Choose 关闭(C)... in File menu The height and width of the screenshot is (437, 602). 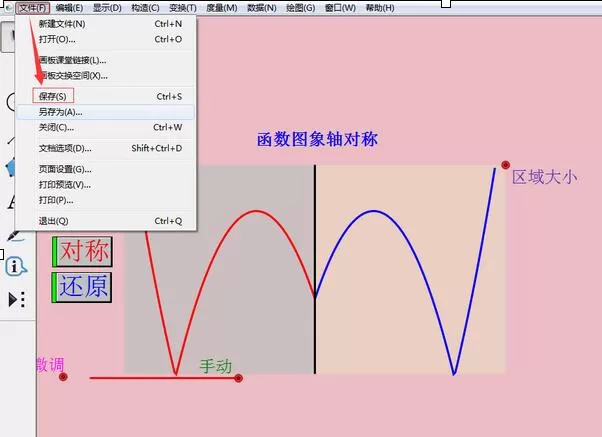click(x=106, y=127)
